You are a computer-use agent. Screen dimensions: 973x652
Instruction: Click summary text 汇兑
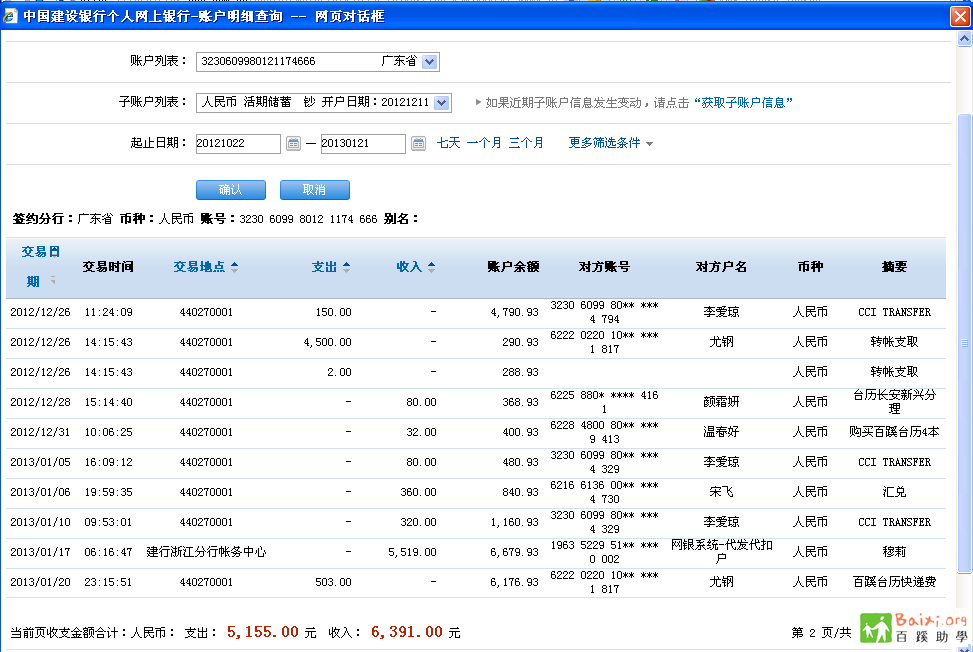click(x=894, y=492)
